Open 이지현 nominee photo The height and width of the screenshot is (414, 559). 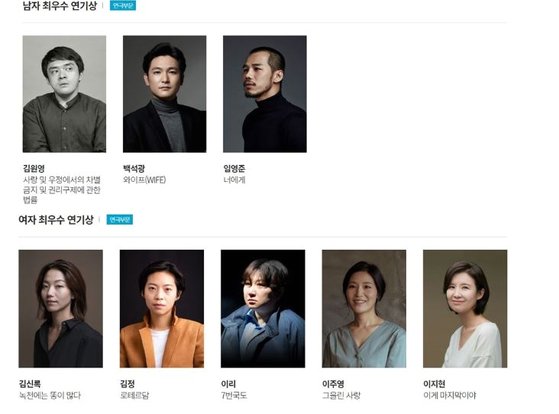[x=465, y=308]
